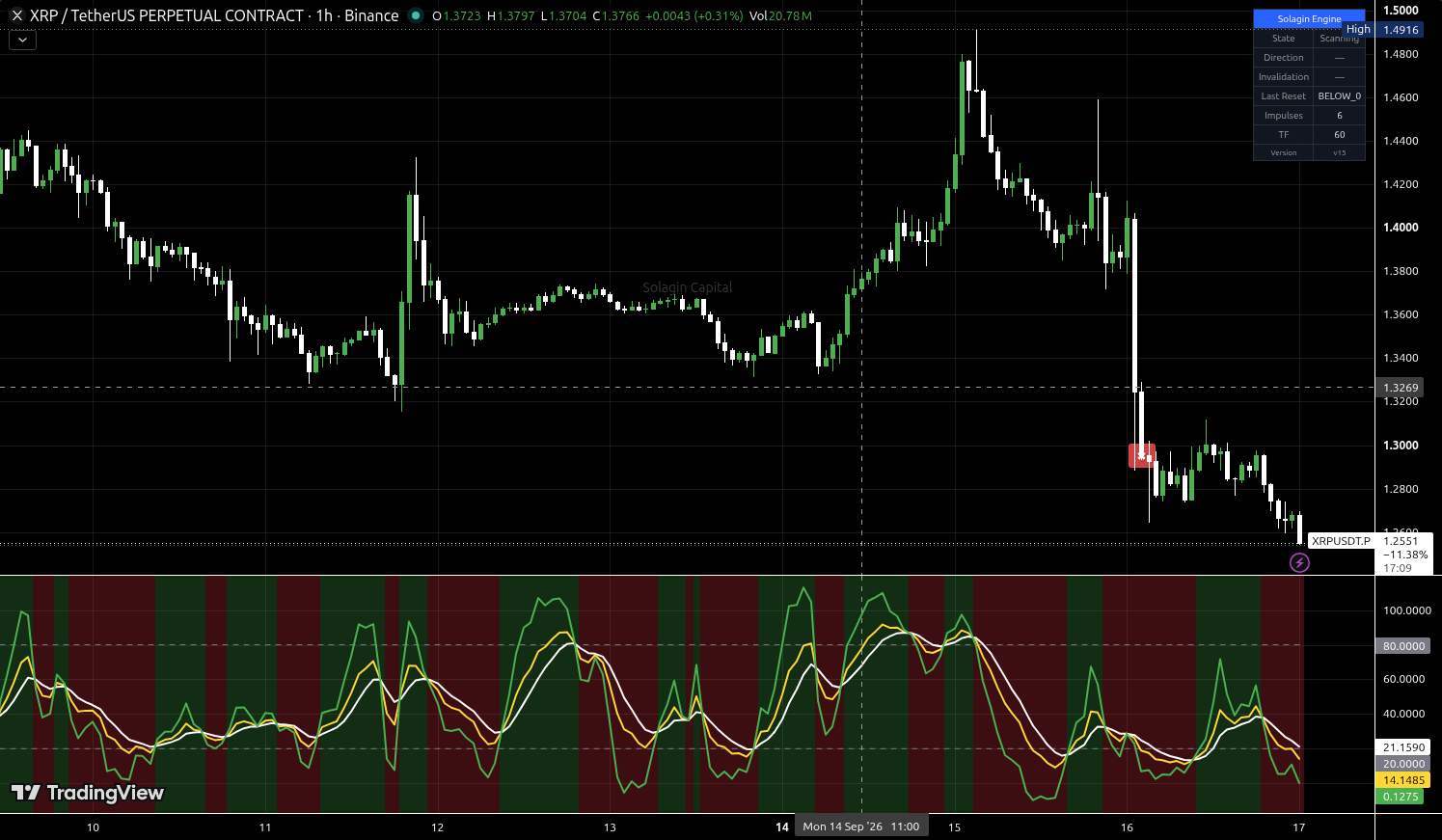1442x840 pixels.
Task: Click the Solagin Engine table header
Action: [x=1309, y=18]
